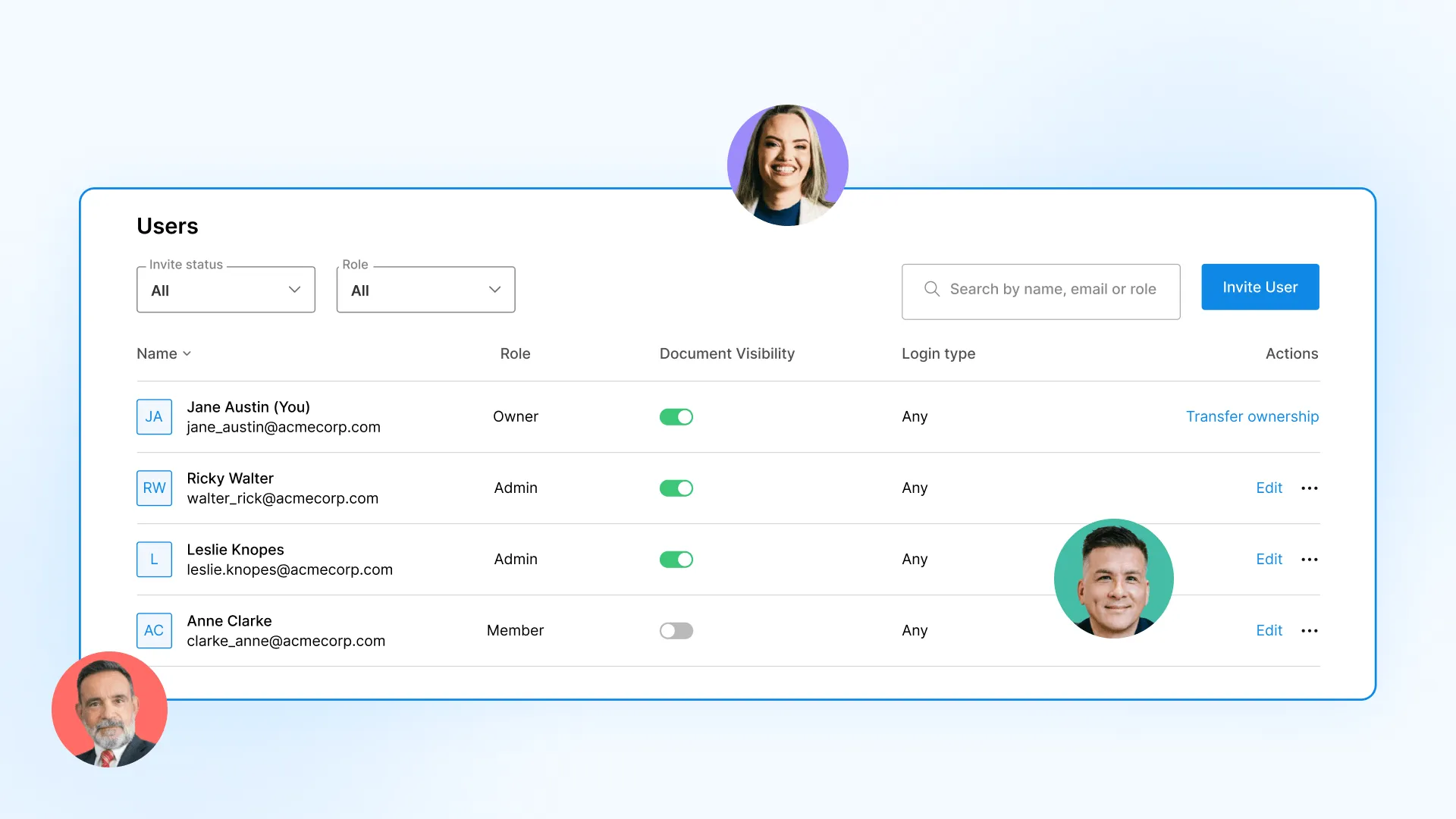Click the Invite User button
Viewport: 1456px width, 819px height.
tap(1260, 287)
